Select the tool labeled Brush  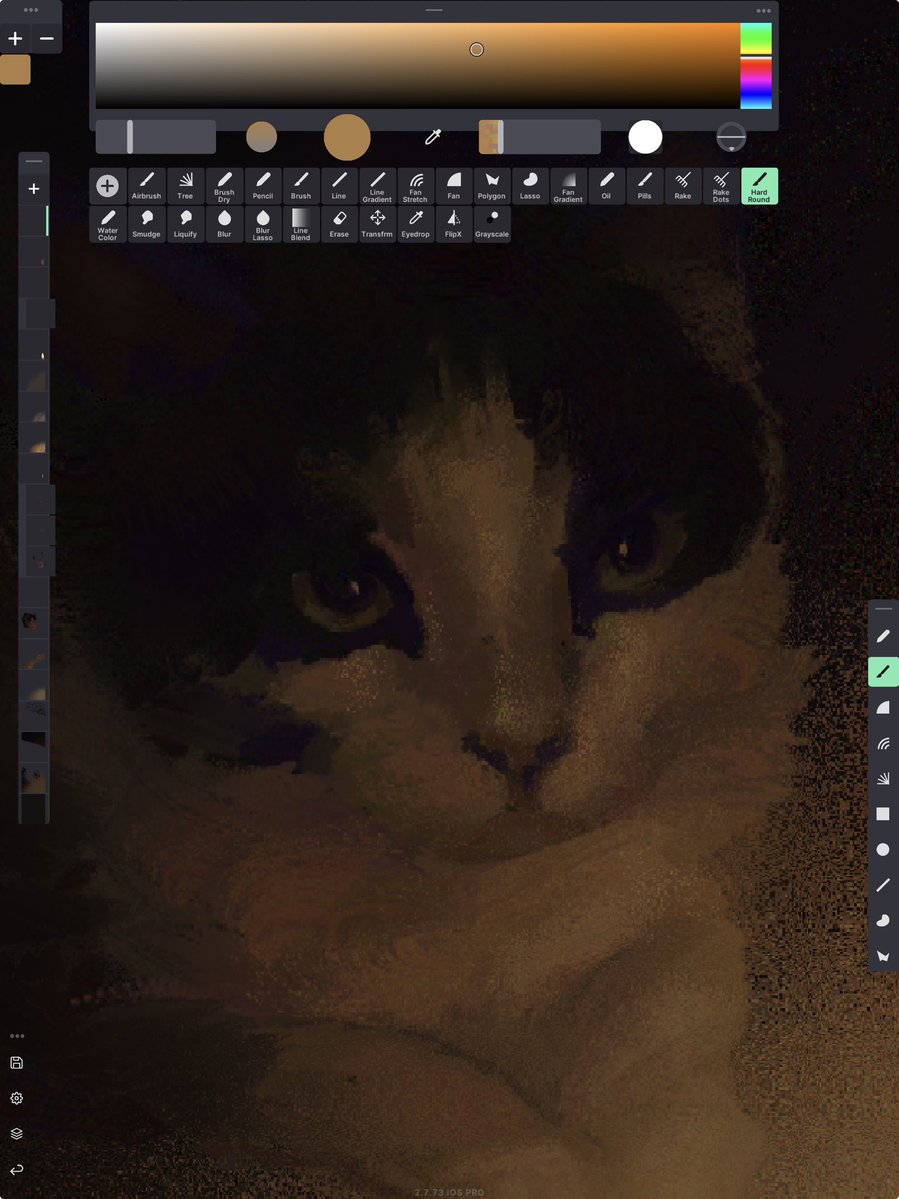(x=300, y=186)
